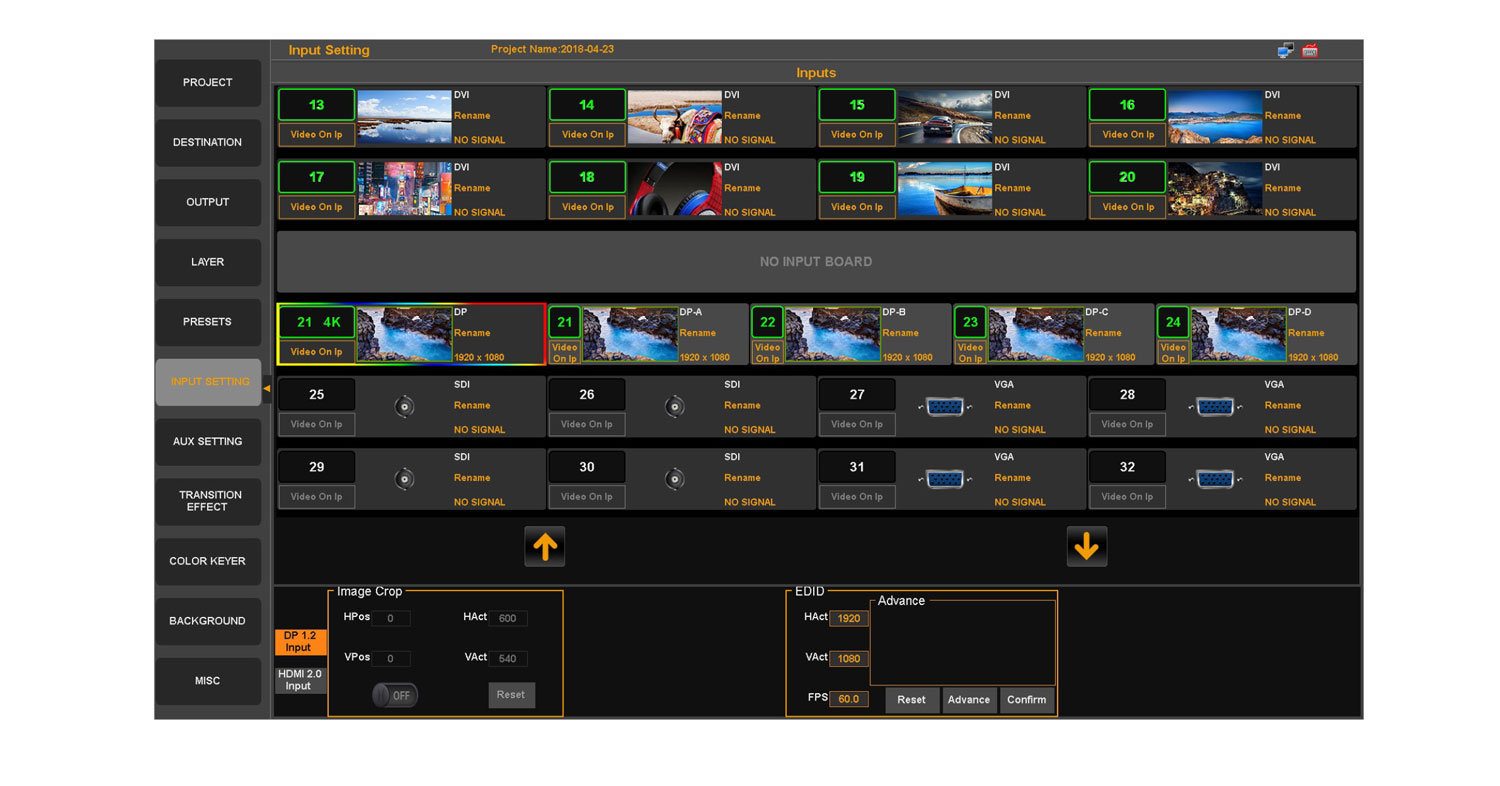Open the OUTPUT menu section
Screen dimensions: 1500x786
pos(208,202)
